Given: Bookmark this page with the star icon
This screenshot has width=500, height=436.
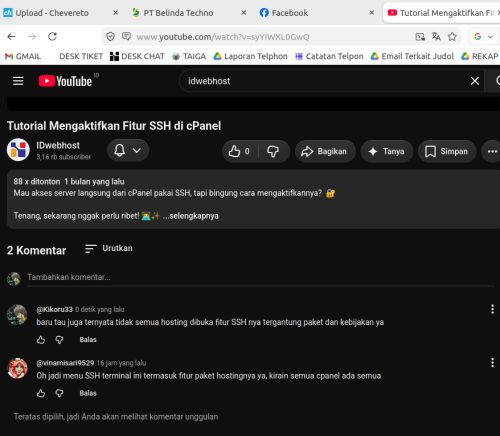Looking at the screenshot, I should click(x=452, y=36).
